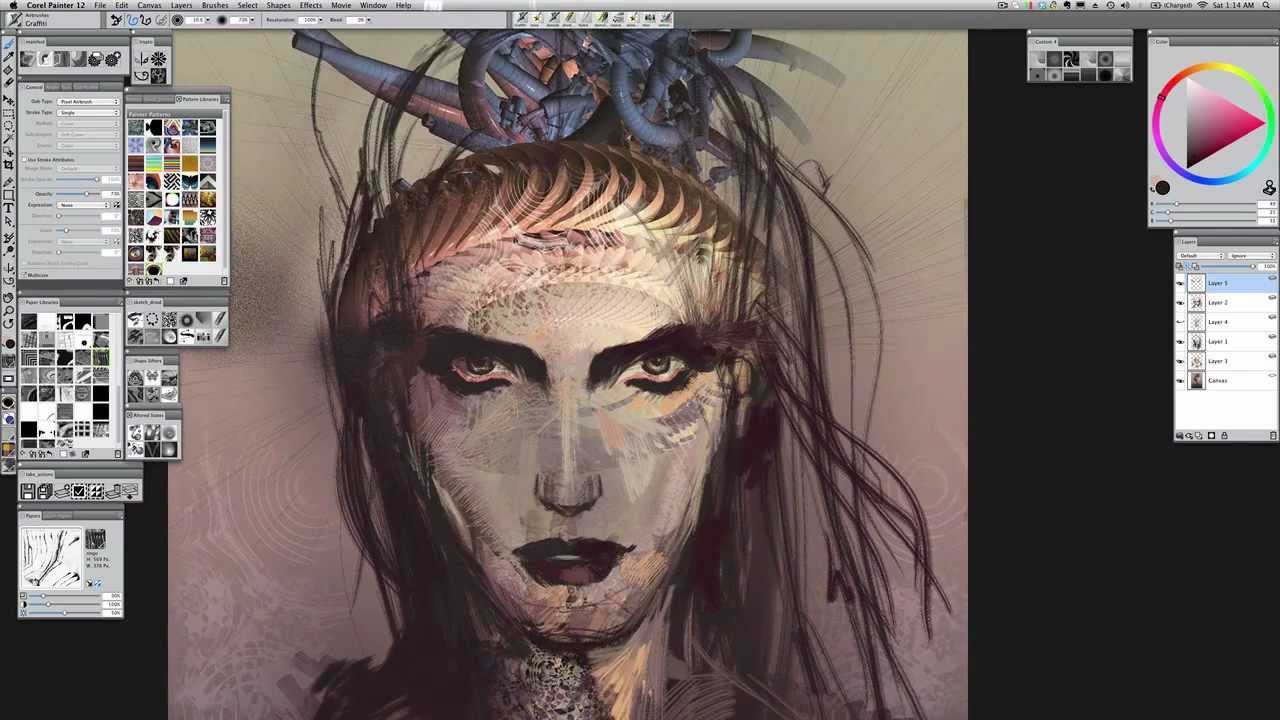
Task: Select the Paint Bucket tool
Action: pos(9,69)
